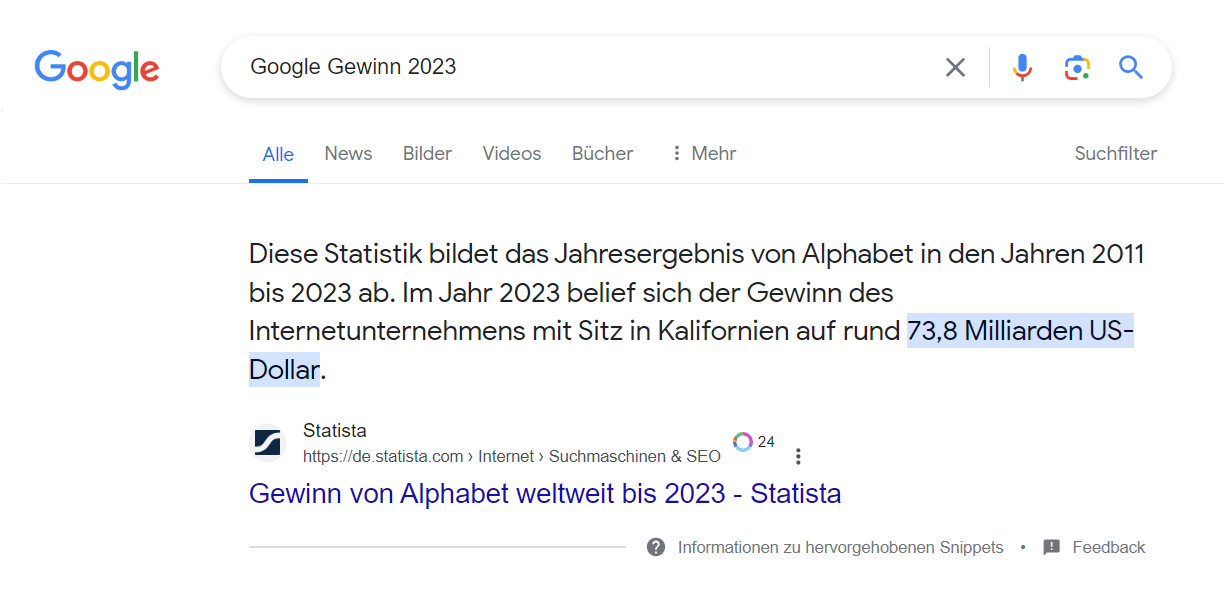This screenshot has height=600, width=1224.
Task: Switch to the News tab
Action: point(348,153)
